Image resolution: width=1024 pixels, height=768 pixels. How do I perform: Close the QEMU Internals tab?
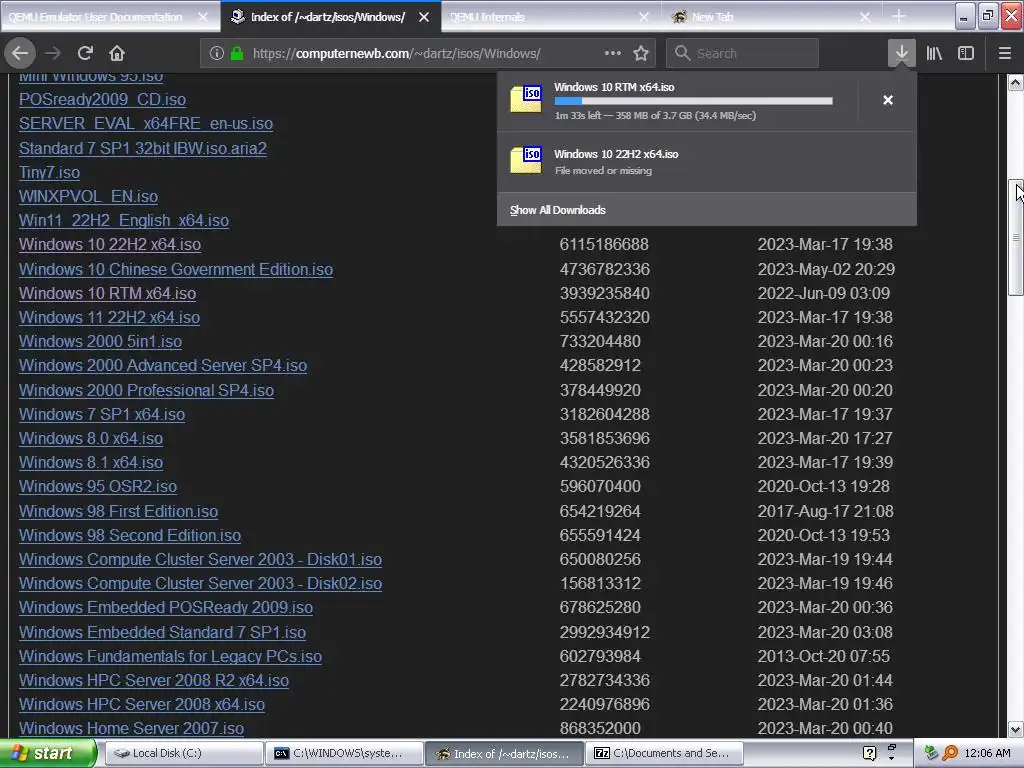[644, 17]
